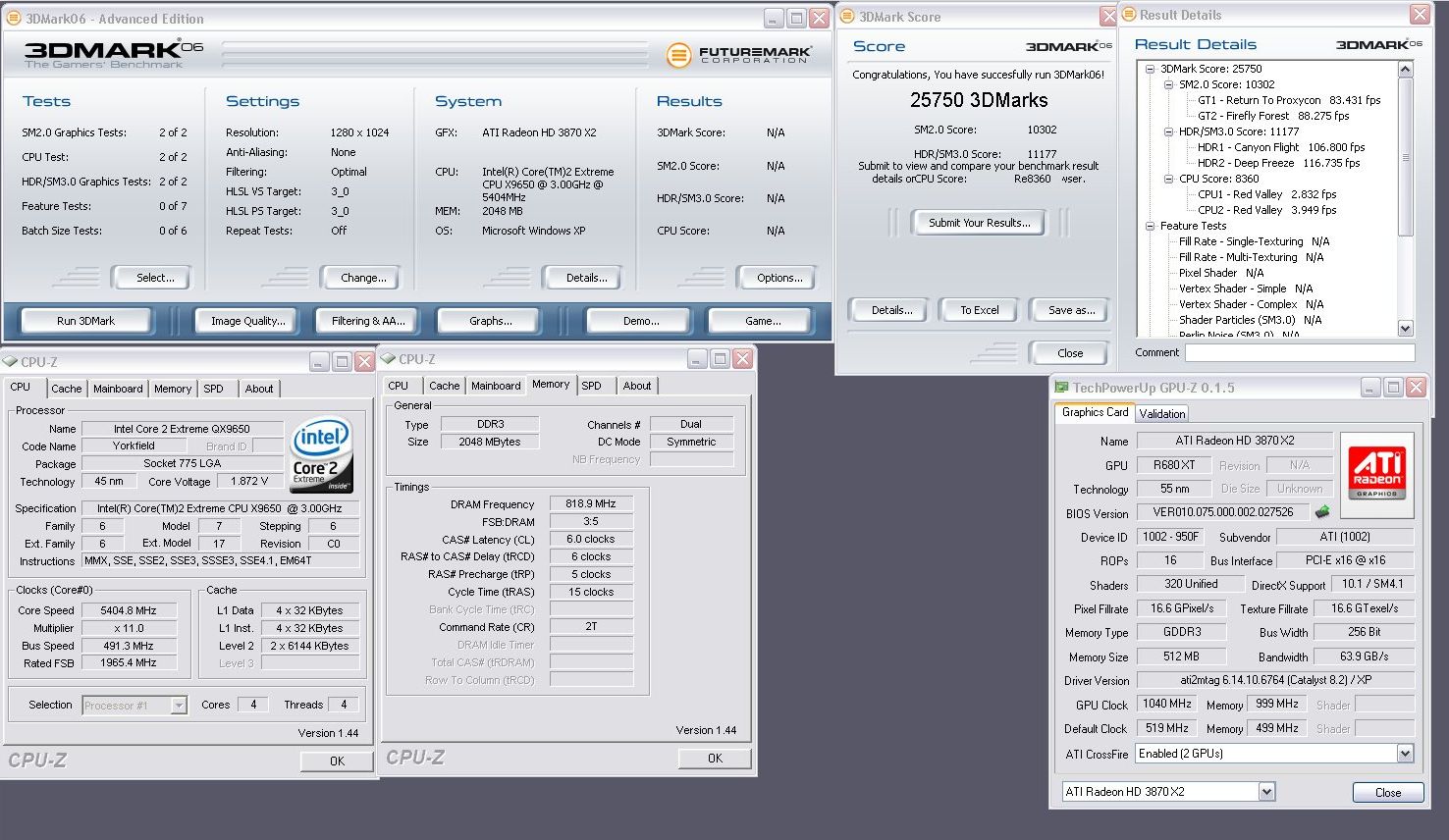
Task: Click the 3DMark Score window title icon
Action: click(x=847, y=16)
